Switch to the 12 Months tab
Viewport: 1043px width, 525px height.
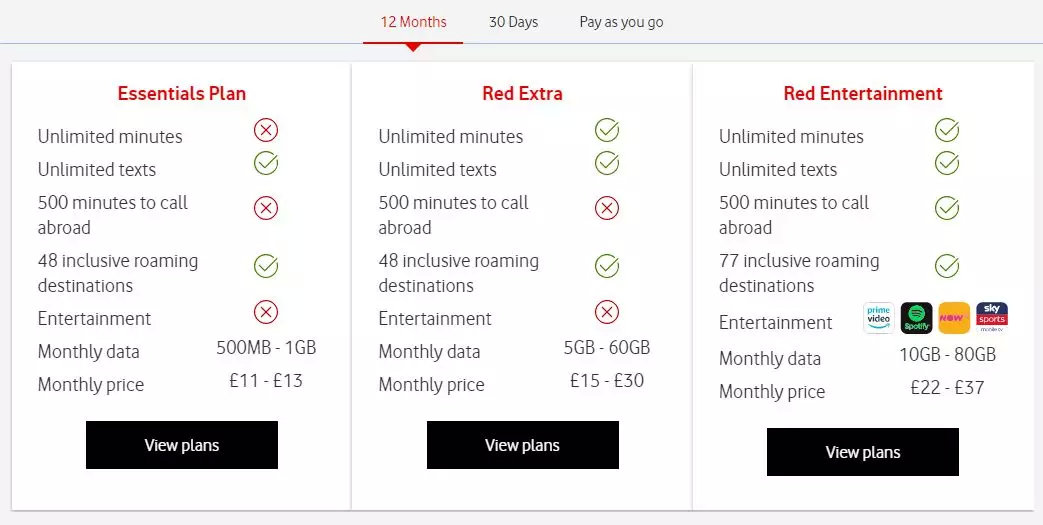tap(413, 22)
